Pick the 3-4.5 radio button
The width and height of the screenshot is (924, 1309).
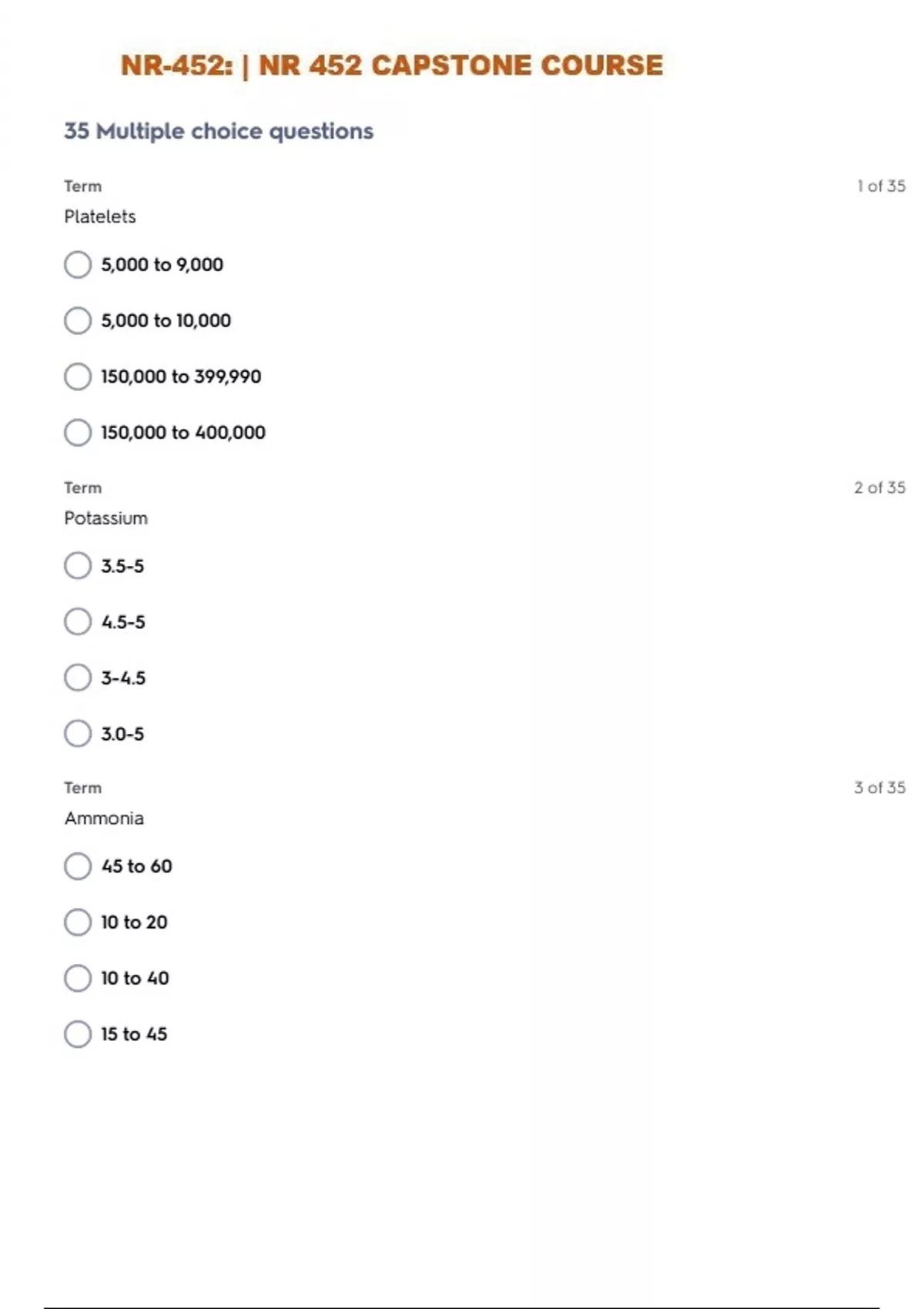[x=78, y=678]
